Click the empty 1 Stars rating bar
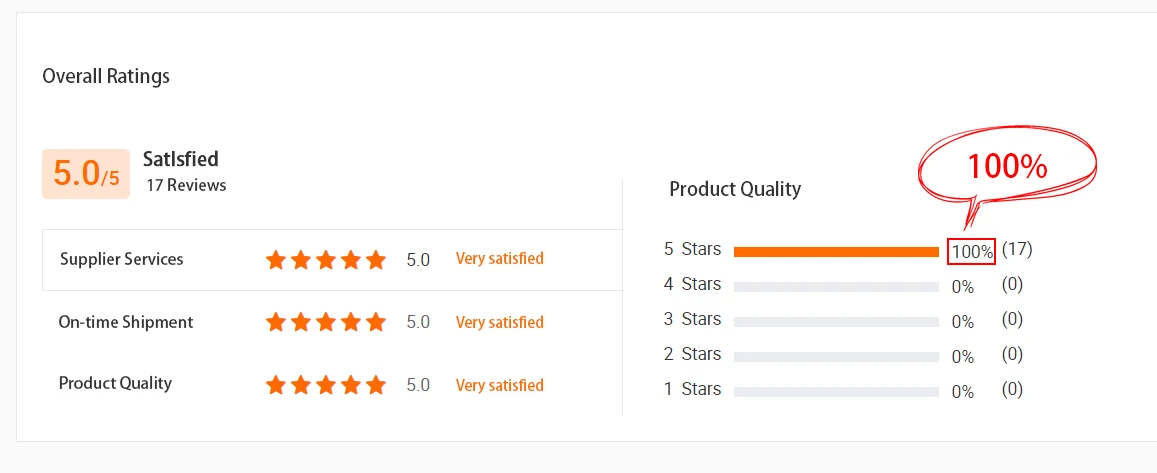 (x=836, y=392)
